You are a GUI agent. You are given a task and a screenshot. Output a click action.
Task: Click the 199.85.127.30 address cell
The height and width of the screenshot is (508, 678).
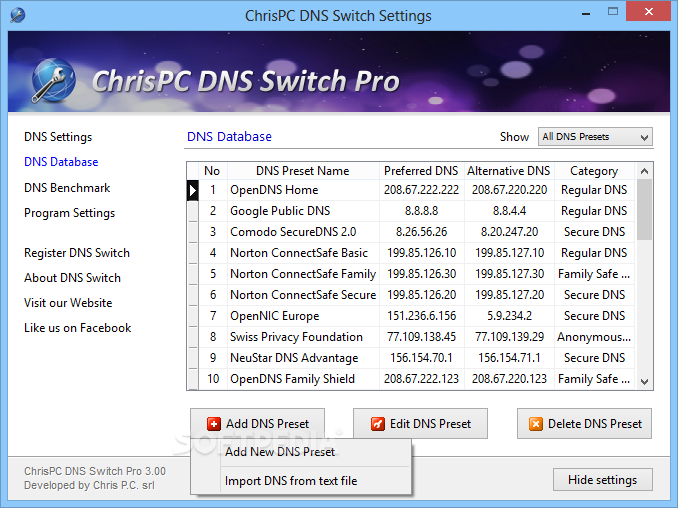pos(509,274)
